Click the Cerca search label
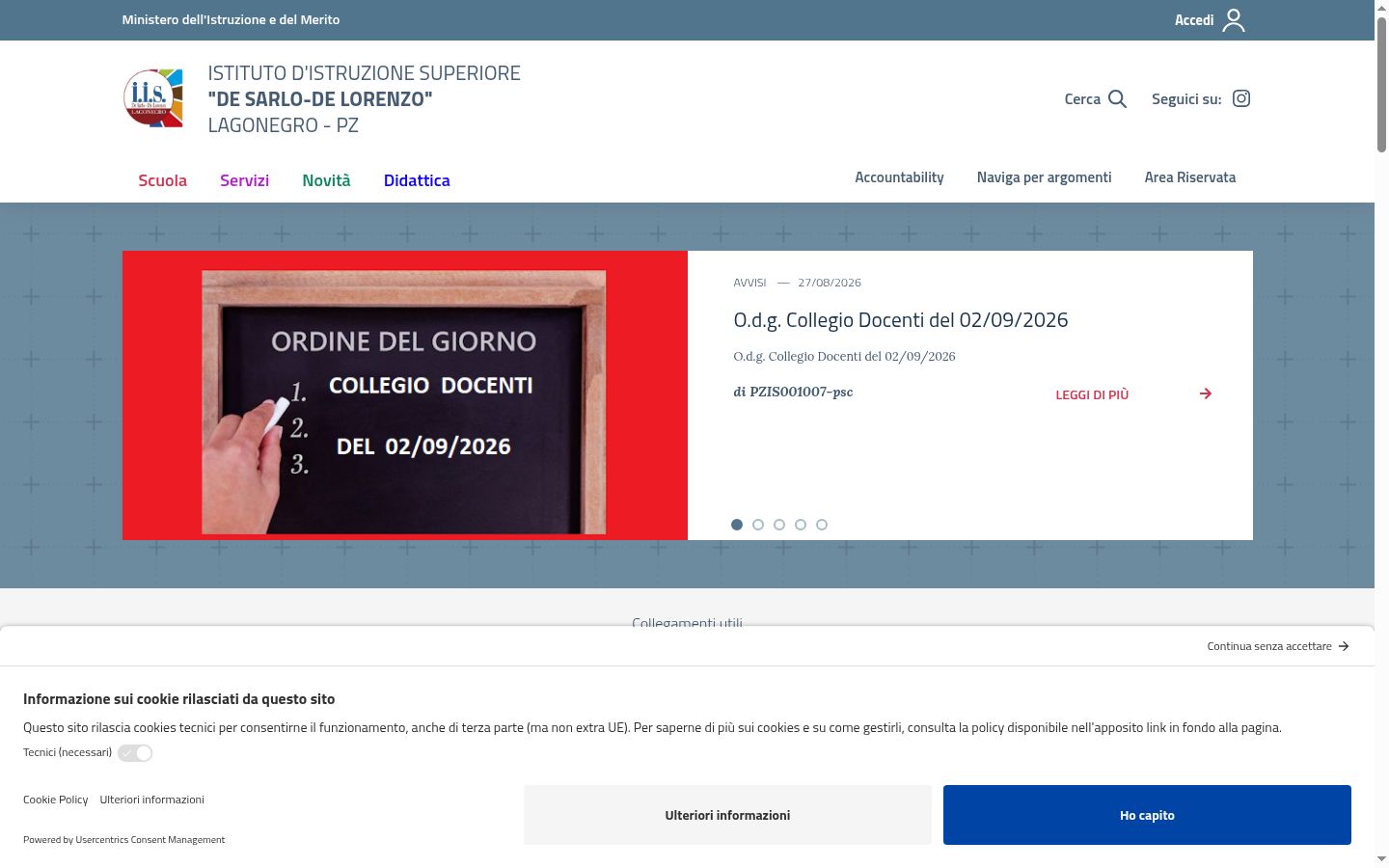1389x868 pixels. click(x=1082, y=98)
